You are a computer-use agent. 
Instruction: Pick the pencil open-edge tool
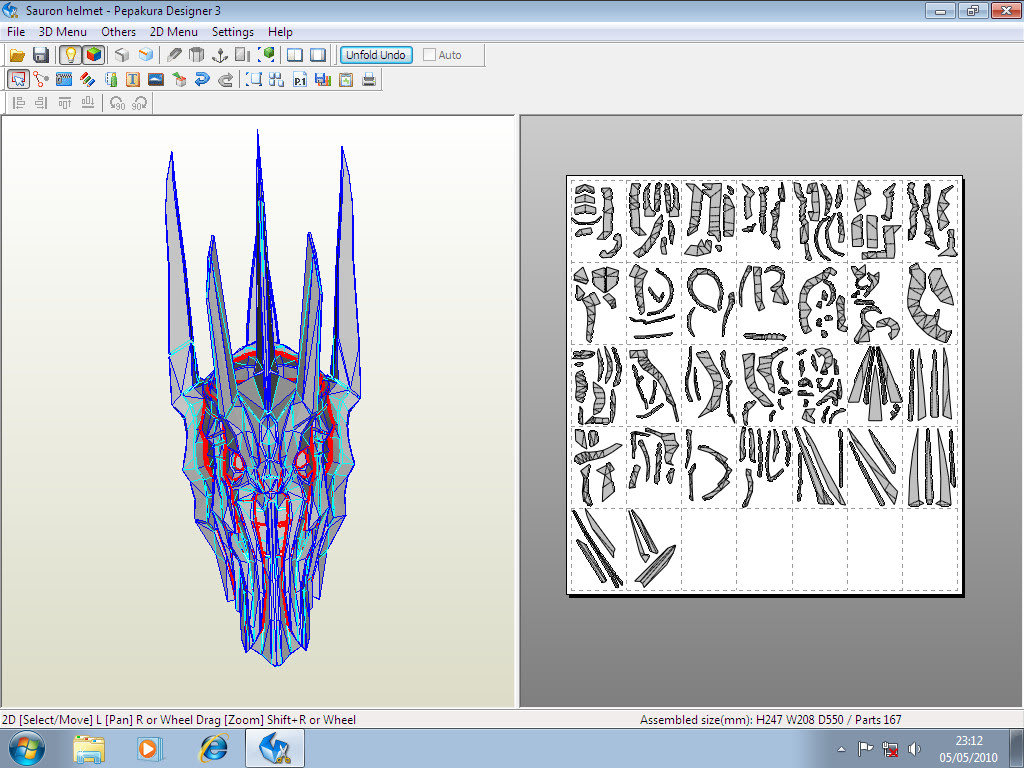174,55
